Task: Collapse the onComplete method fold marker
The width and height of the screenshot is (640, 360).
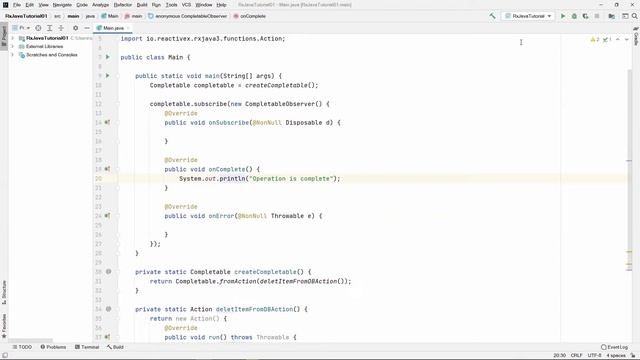Action: pos(118,169)
